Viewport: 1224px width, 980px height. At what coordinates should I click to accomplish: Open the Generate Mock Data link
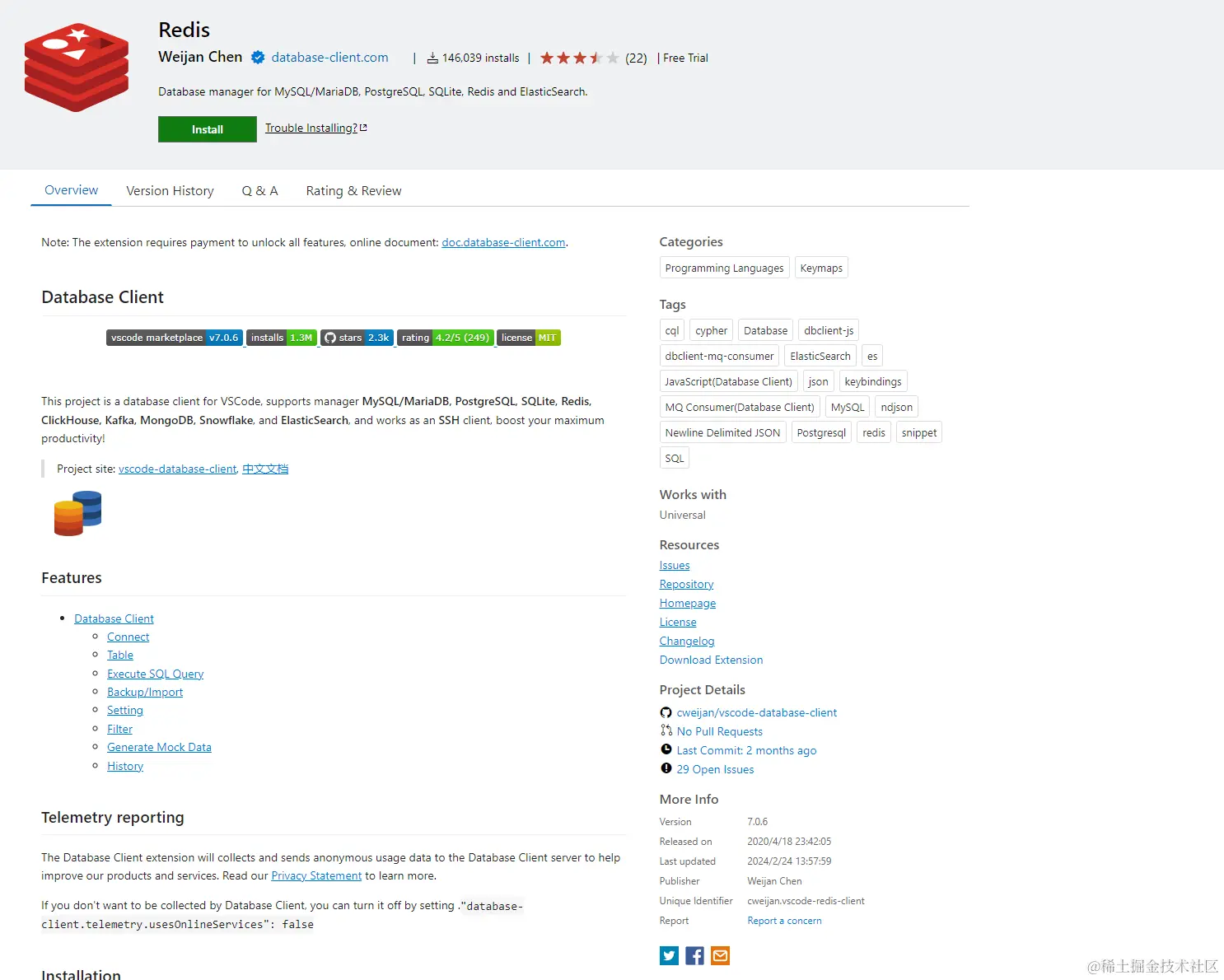(159, 747)
